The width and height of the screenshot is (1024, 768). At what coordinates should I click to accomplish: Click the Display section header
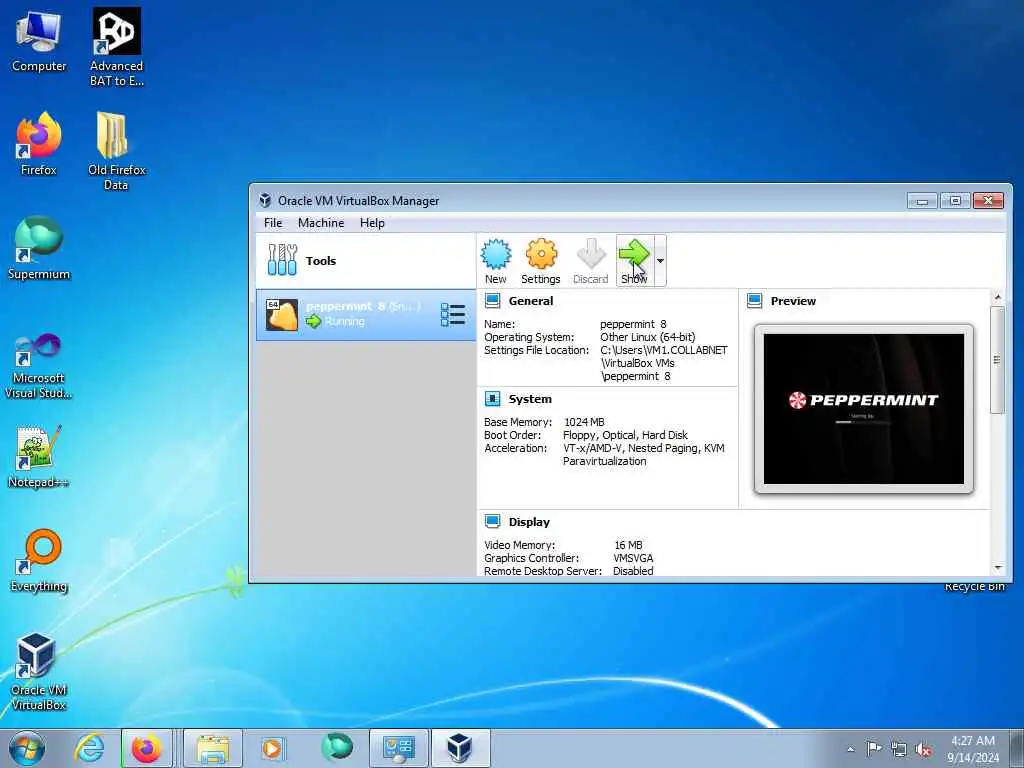coord(529,522)
